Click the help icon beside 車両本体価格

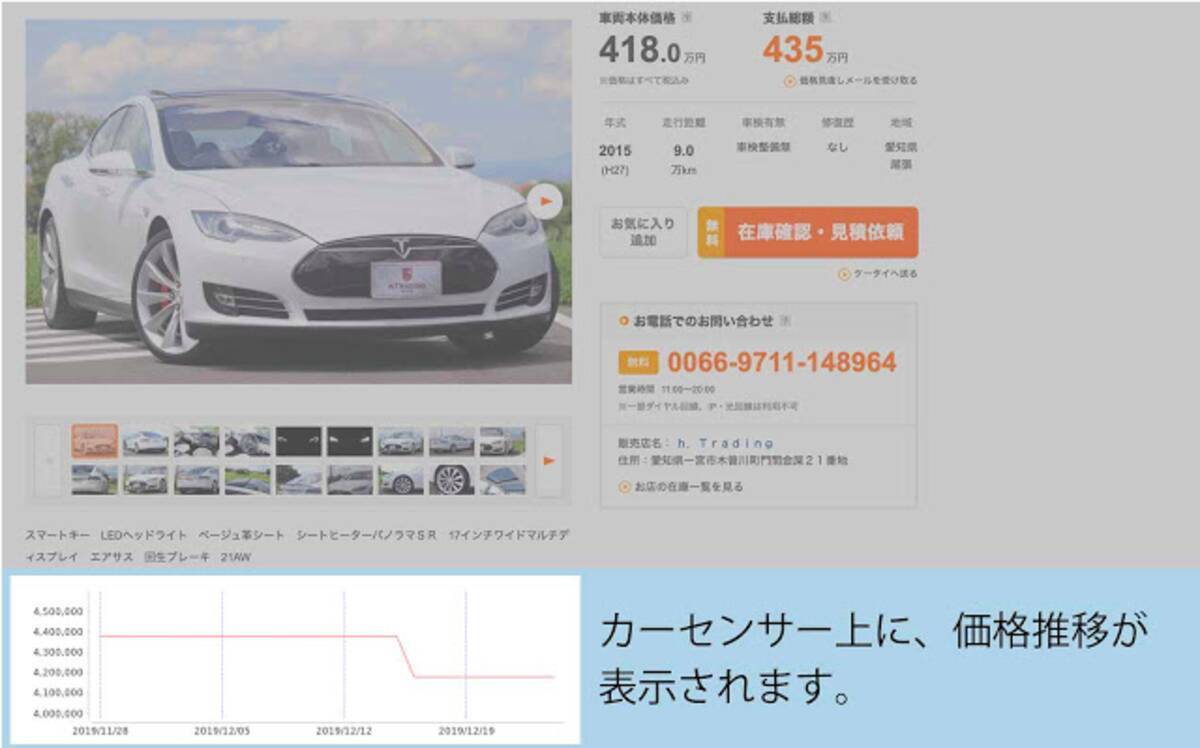[x=687, y=17]
